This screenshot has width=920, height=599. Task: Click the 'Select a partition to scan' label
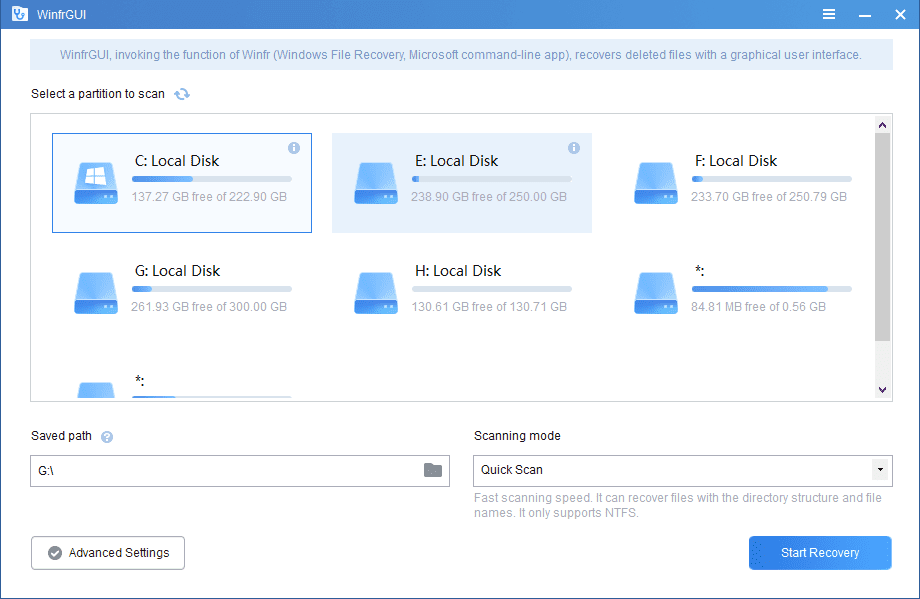[98, 94]
